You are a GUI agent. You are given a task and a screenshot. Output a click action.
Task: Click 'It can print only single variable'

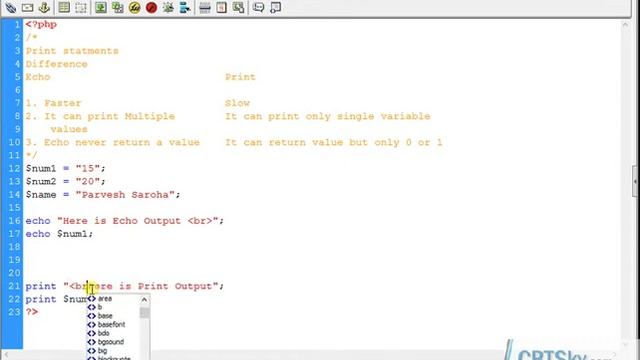tap(328, 116)
